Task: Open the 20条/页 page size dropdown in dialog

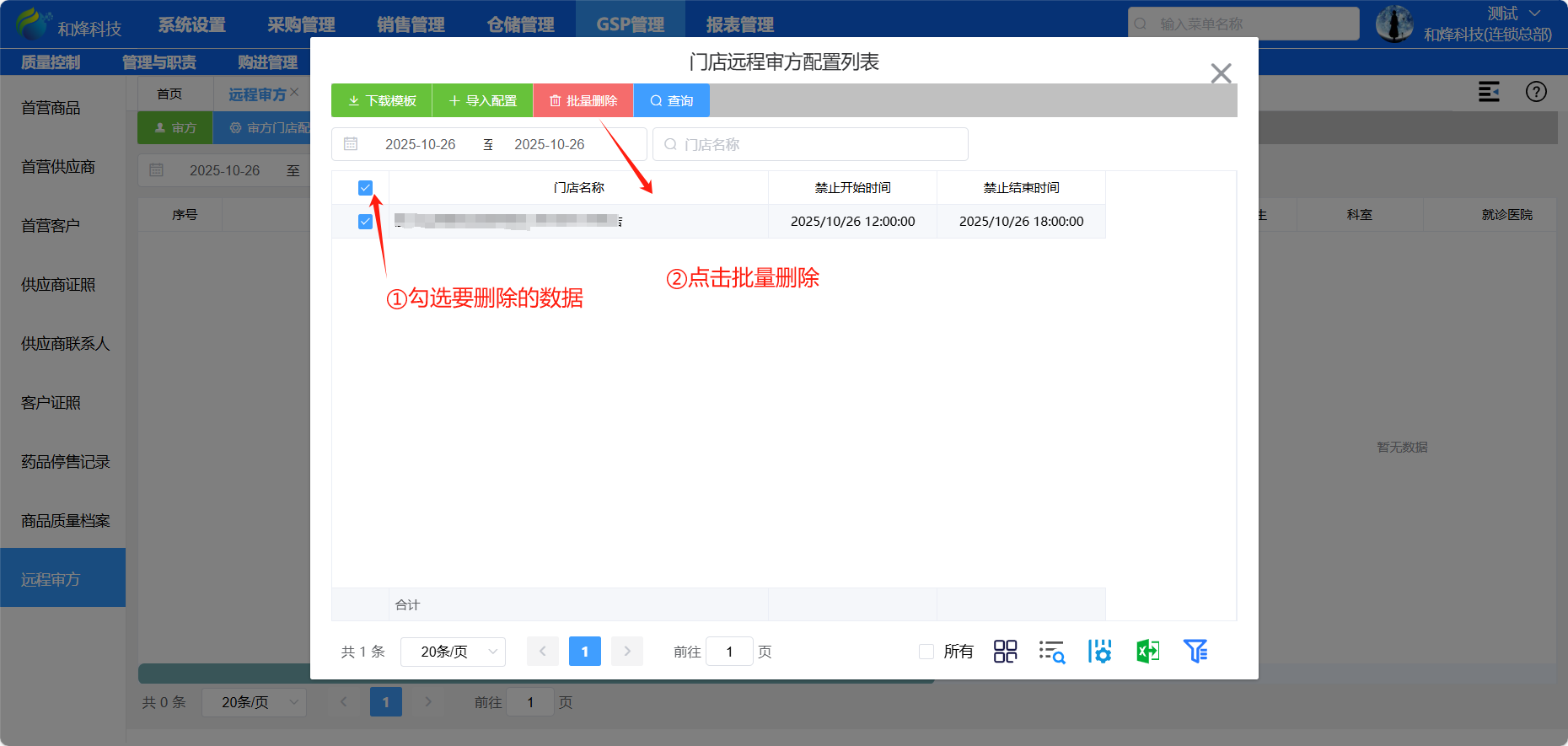Action: (x=453, y=652)
